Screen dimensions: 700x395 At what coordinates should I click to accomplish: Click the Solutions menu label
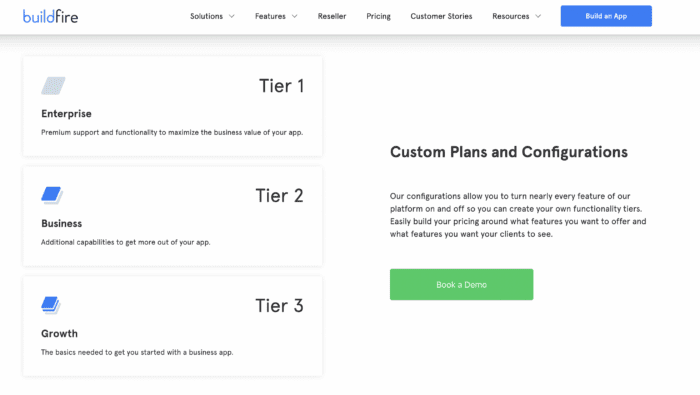coord(206,16)
